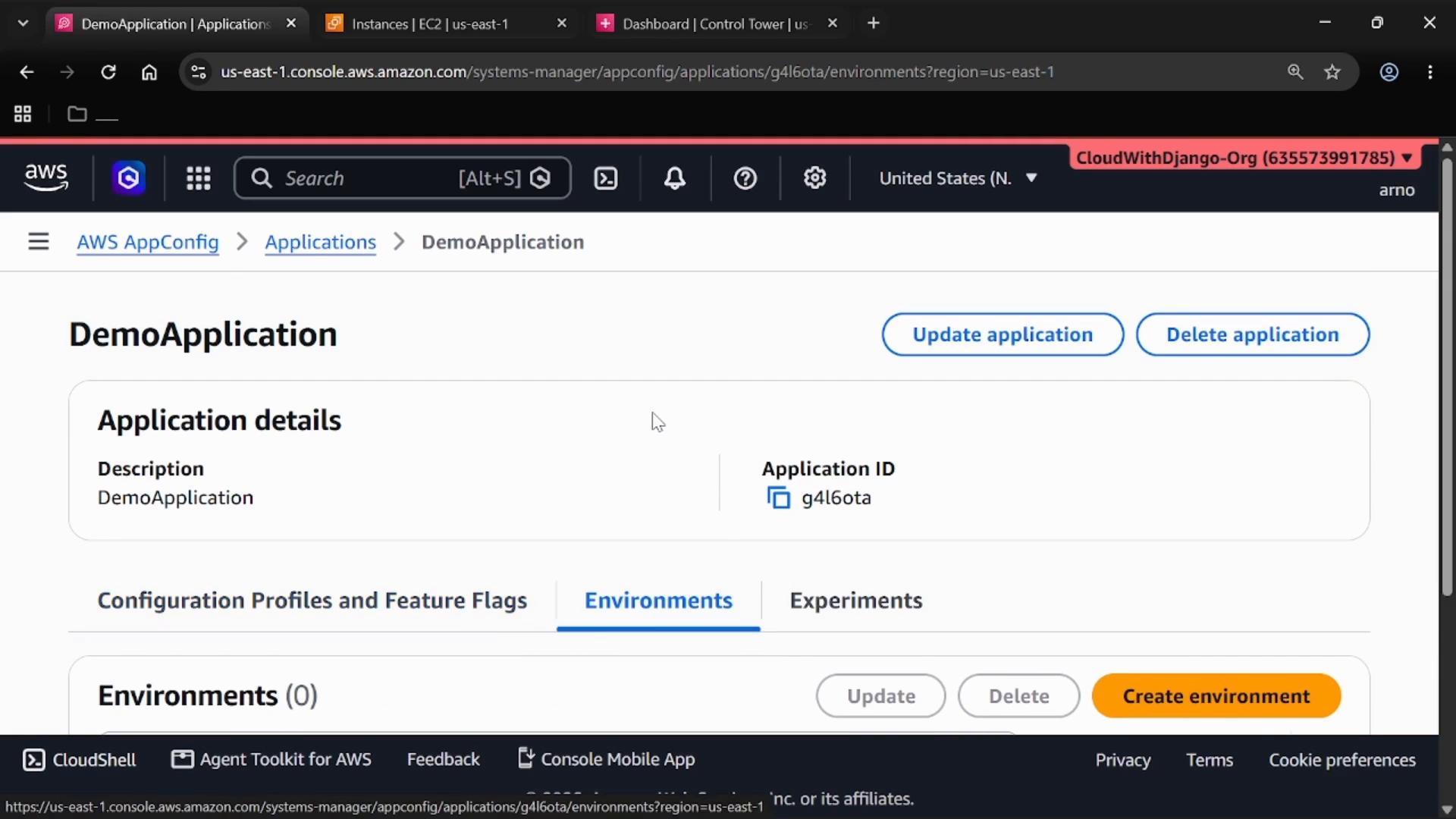1456x819 pixels.
Task: Open the browser zoom indicator
Action: point(1295,72)
